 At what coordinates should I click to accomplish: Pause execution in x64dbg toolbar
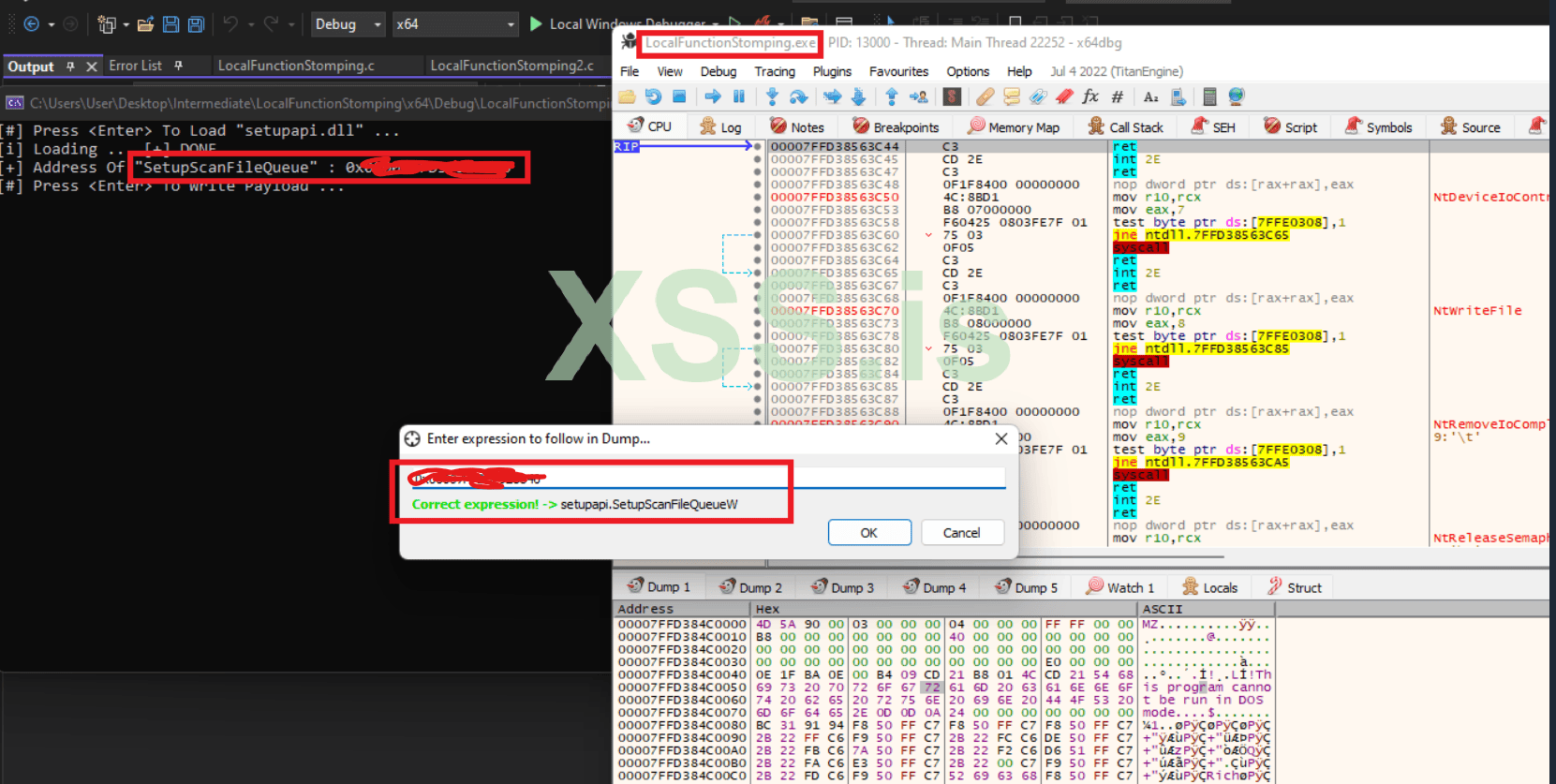point(738,96)
